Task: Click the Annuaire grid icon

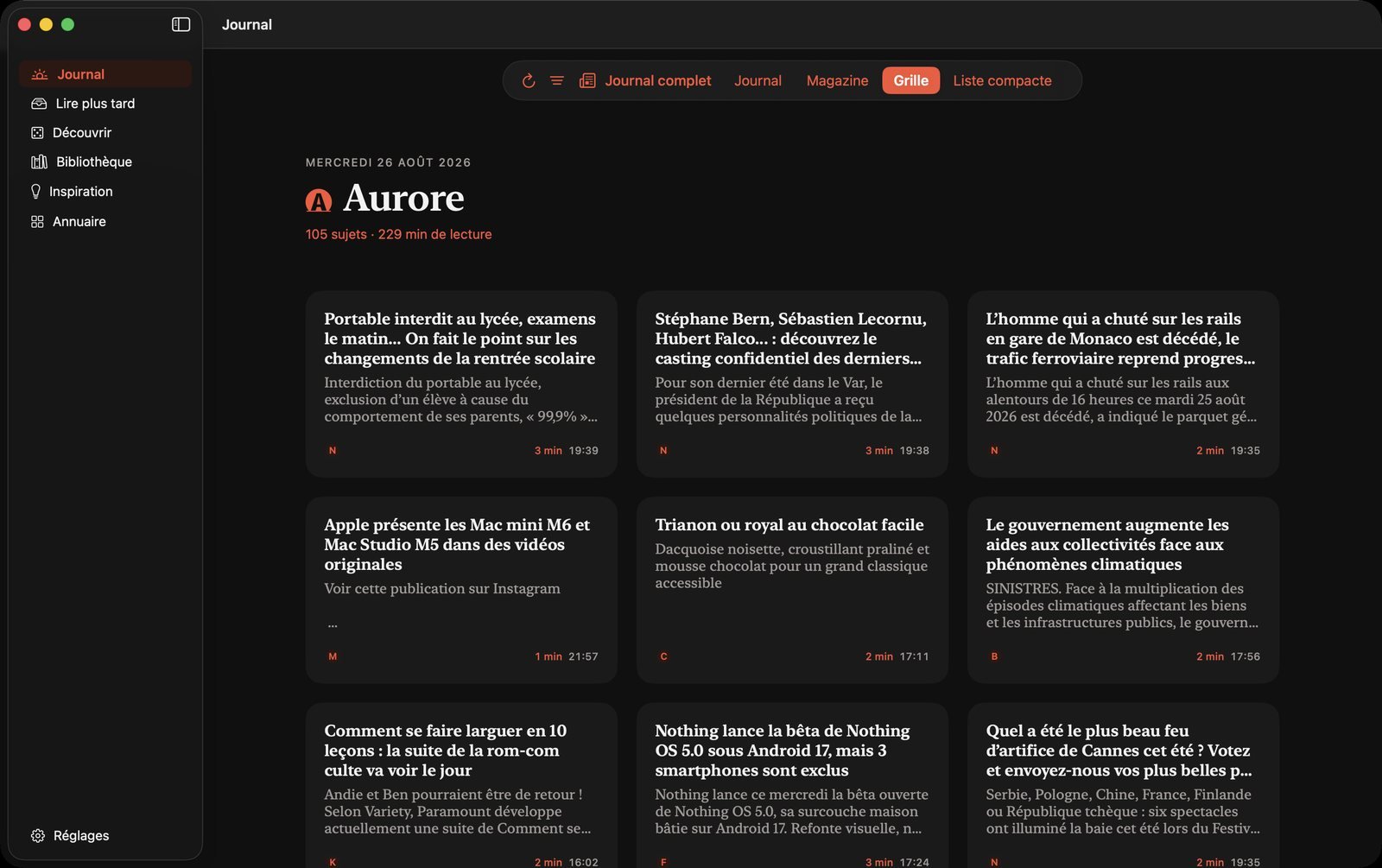Action: (37, 222)
